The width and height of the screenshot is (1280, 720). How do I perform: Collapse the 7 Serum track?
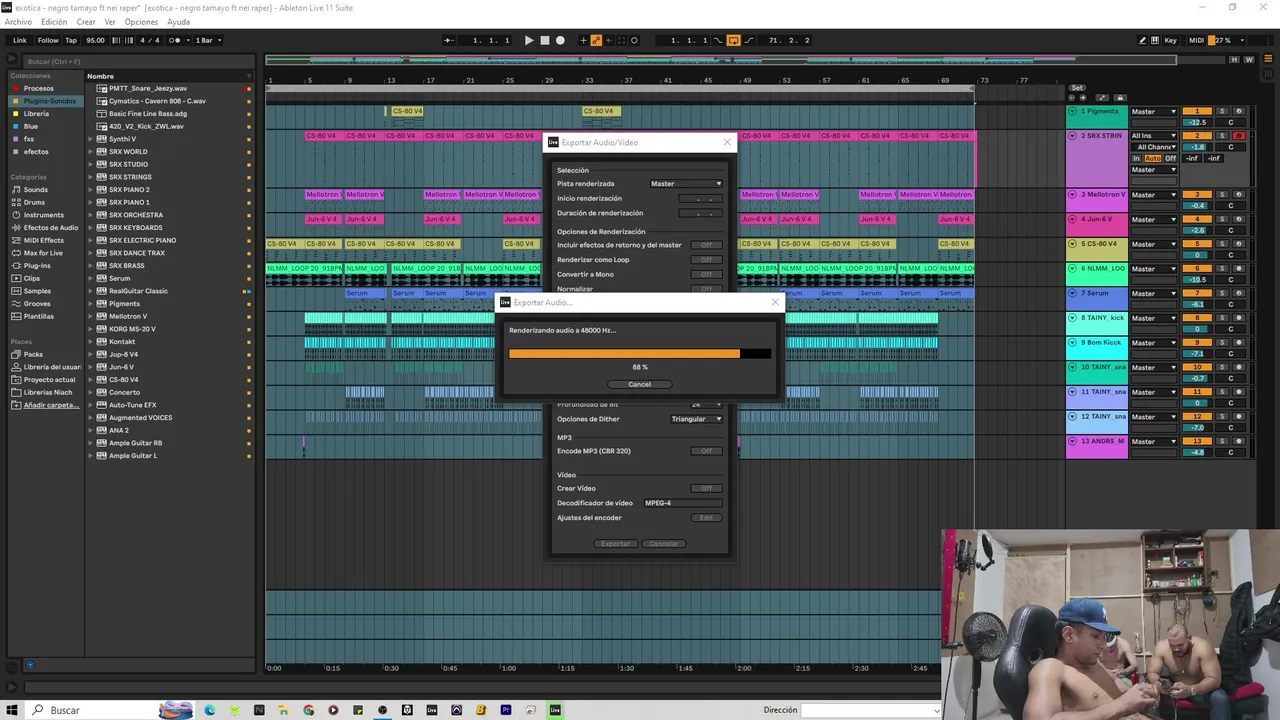1073,293
